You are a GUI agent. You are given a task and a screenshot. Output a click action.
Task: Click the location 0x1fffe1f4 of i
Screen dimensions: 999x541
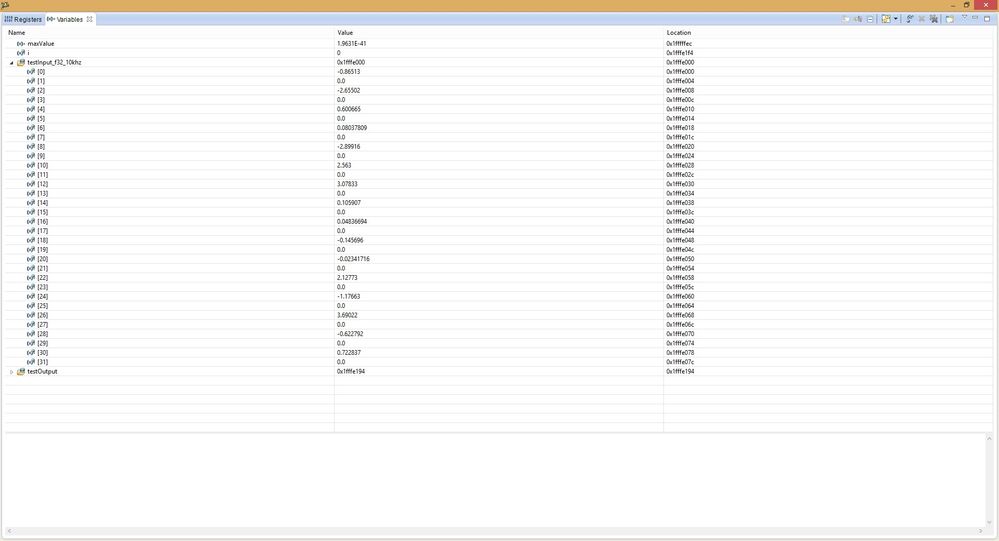pyautogui.click(x=680, y=53)
